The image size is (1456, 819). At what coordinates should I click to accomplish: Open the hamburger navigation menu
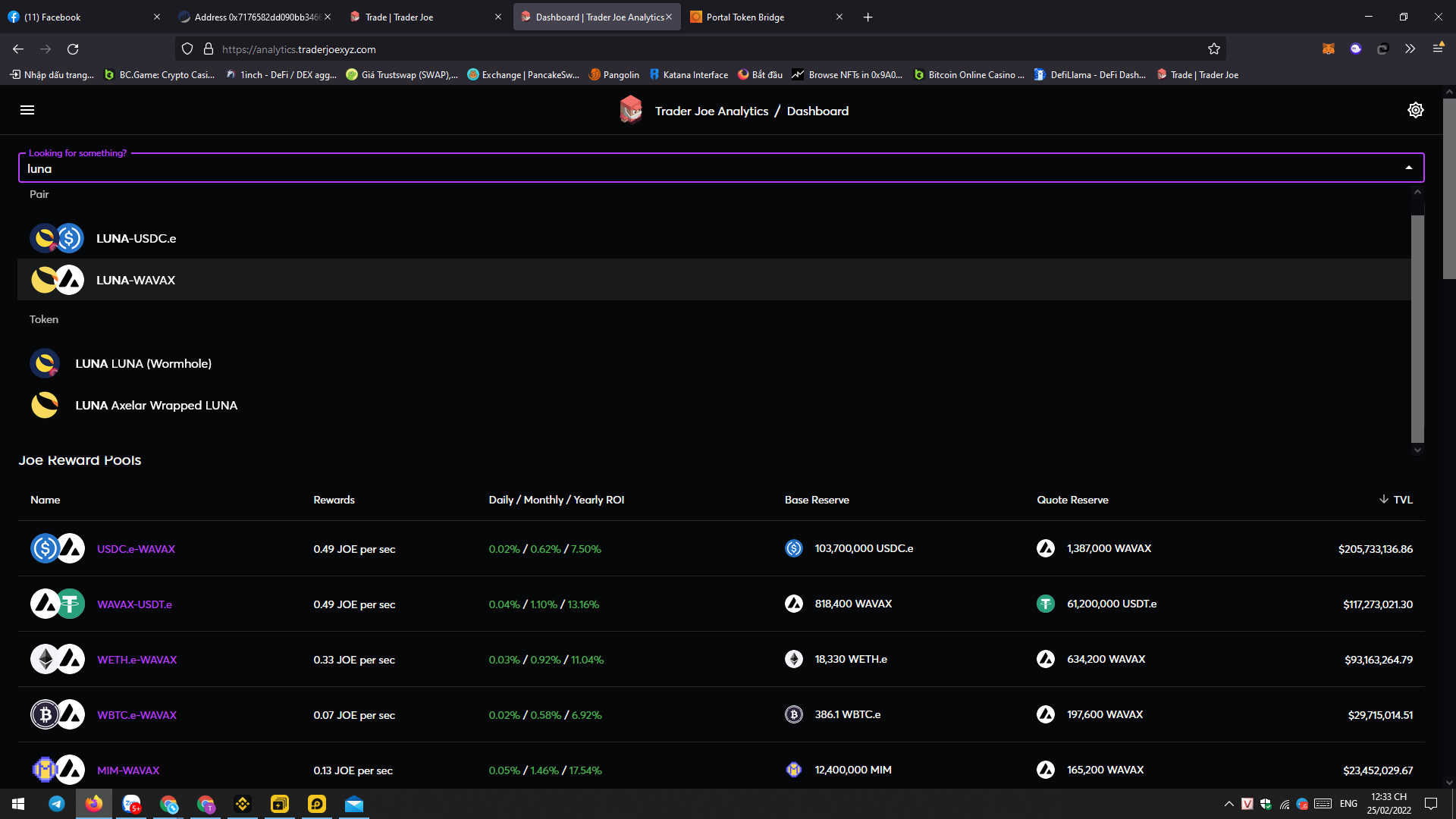(x=27, y=110)
